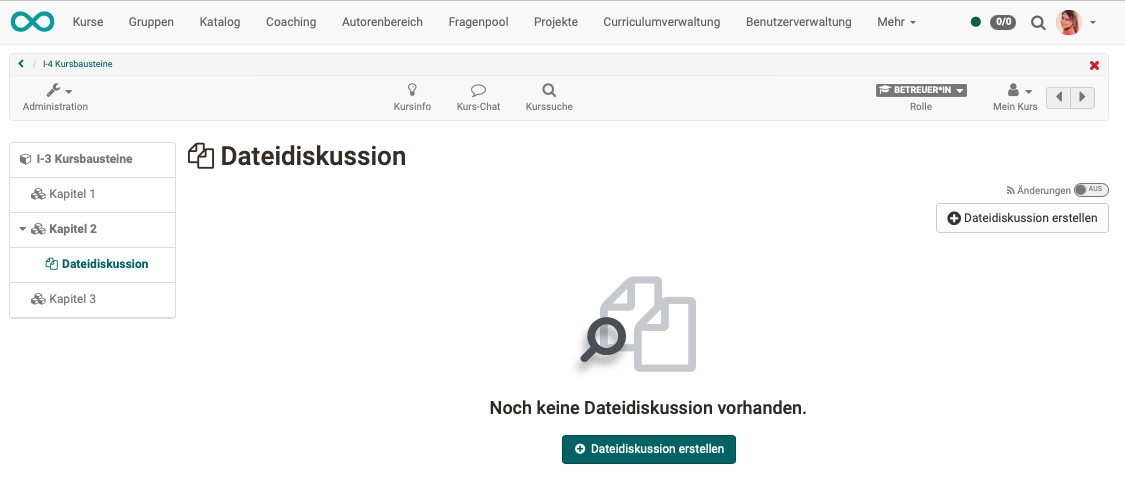This screenshot has width=1125, height=486.
Task: Open Kursinfo lightbulb icon
Action: point(413,90)
